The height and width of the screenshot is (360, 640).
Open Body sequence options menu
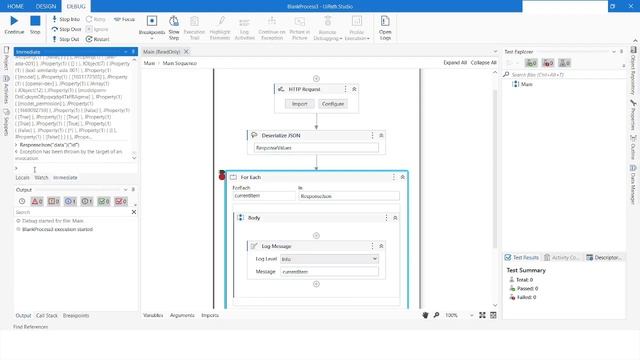click(x=386, y=218)
